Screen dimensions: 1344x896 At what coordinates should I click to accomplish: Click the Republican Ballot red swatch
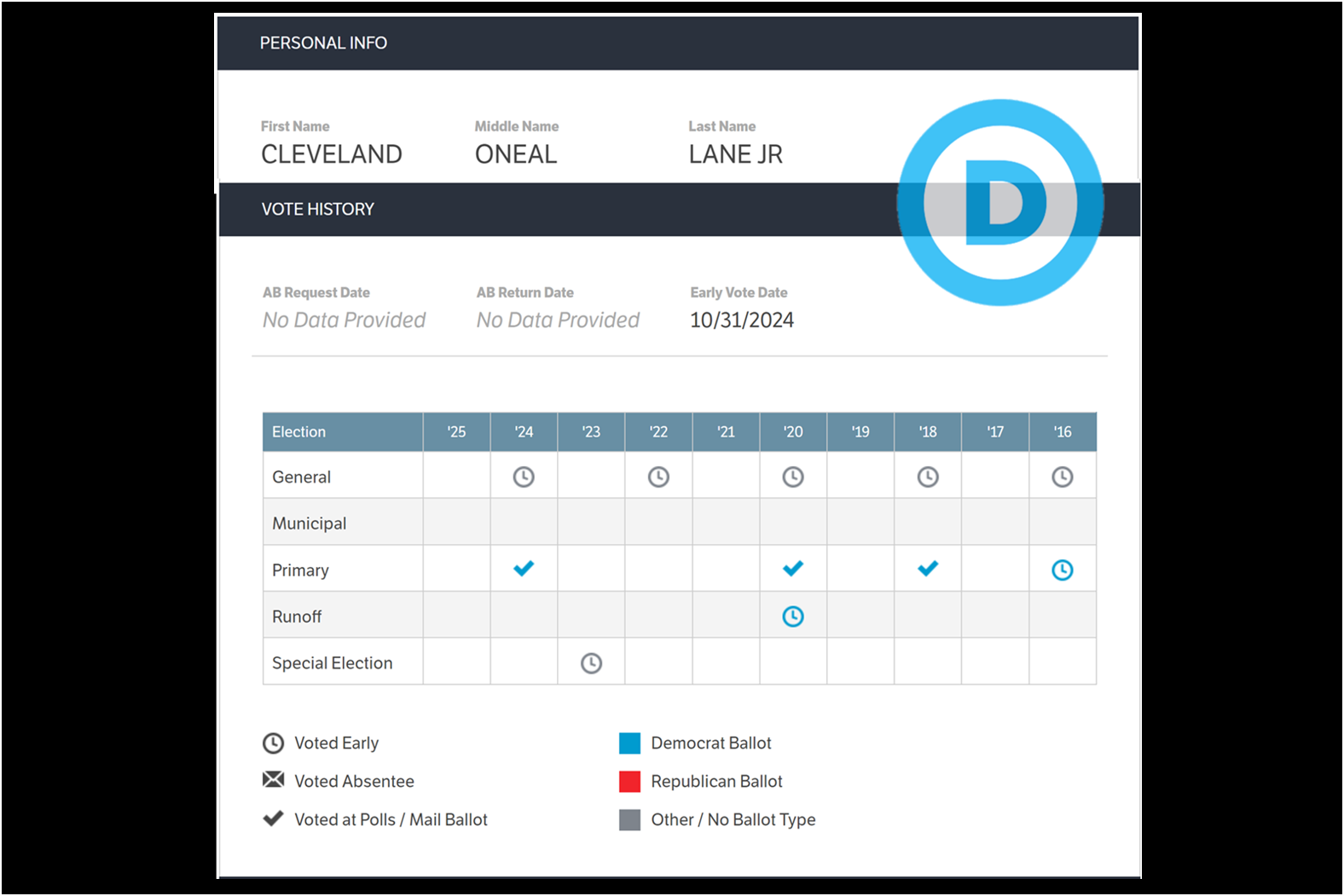(x=629, y=782)
